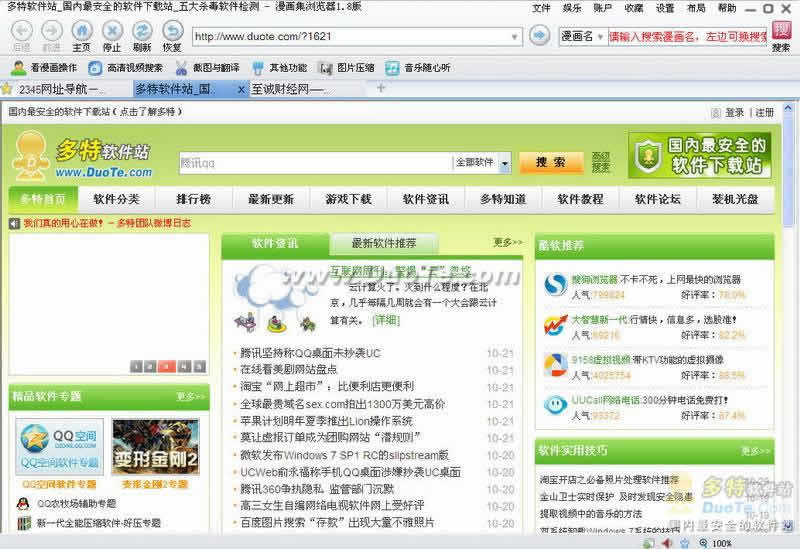Screen dimensions: 800x549
Task: Open the 软件分类 navigation item
Action: click(x=116, y=199)
